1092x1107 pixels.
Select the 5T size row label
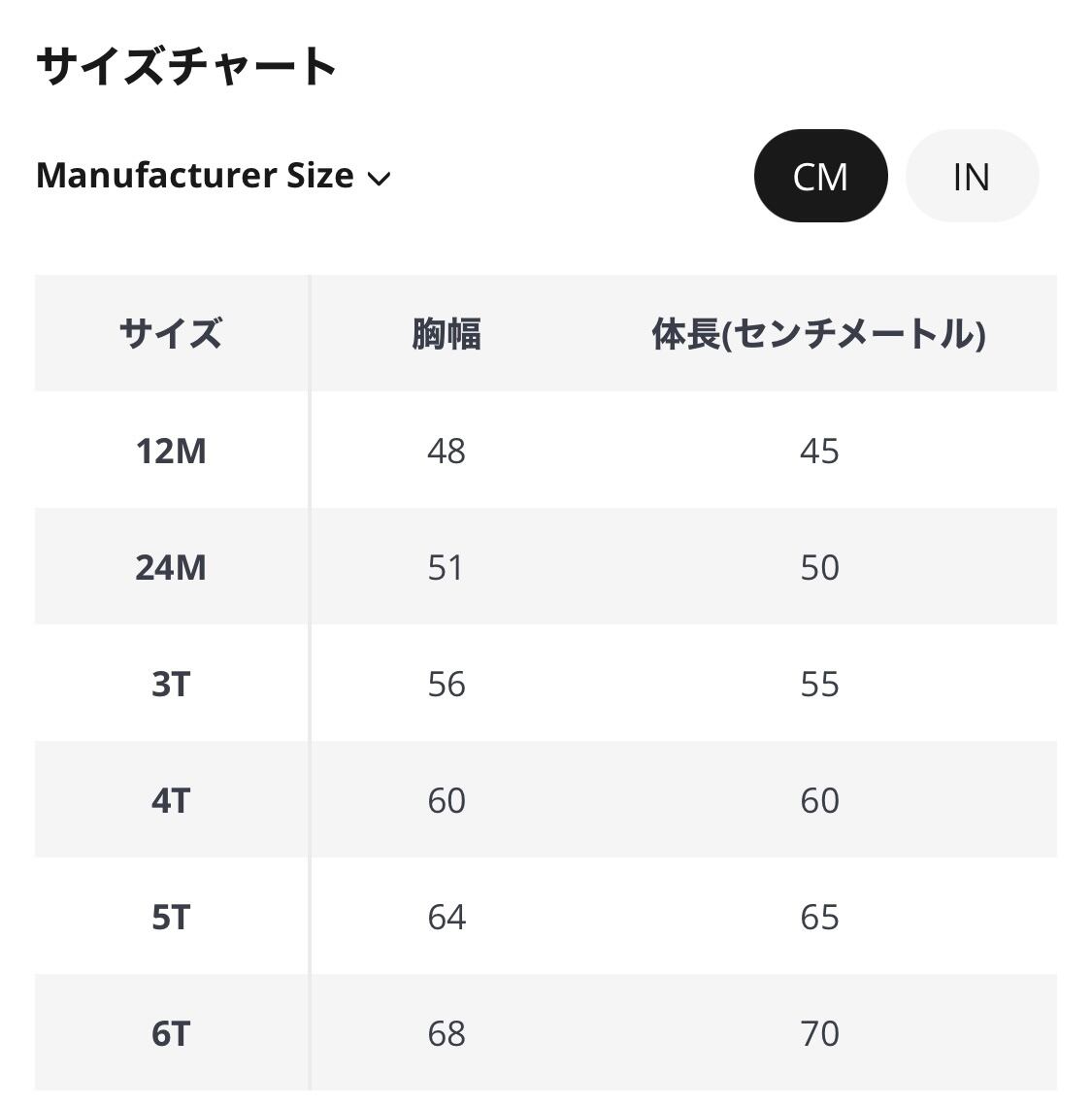(171, 917)
